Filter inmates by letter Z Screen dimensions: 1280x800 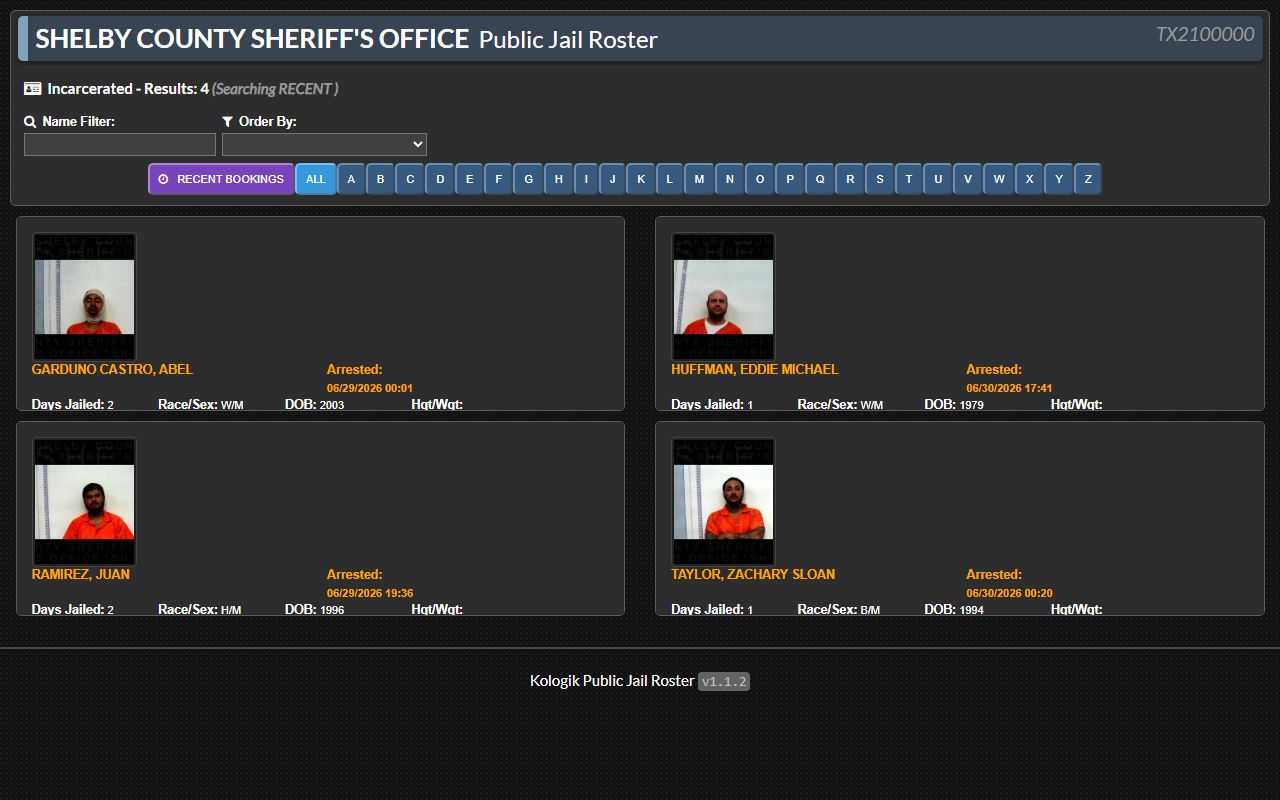pyautogui.click(x=1088, y=179)
